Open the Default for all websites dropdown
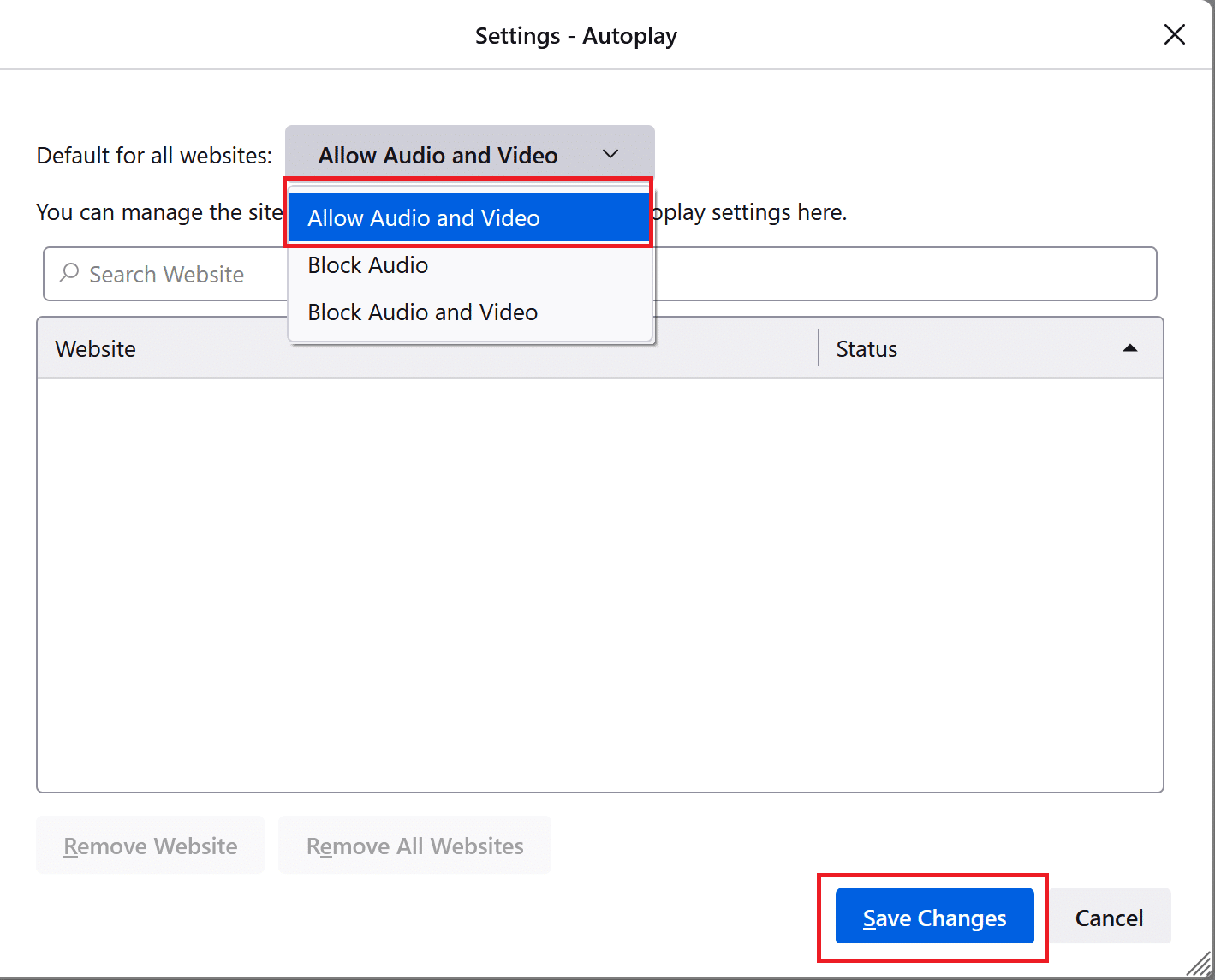 469,154
